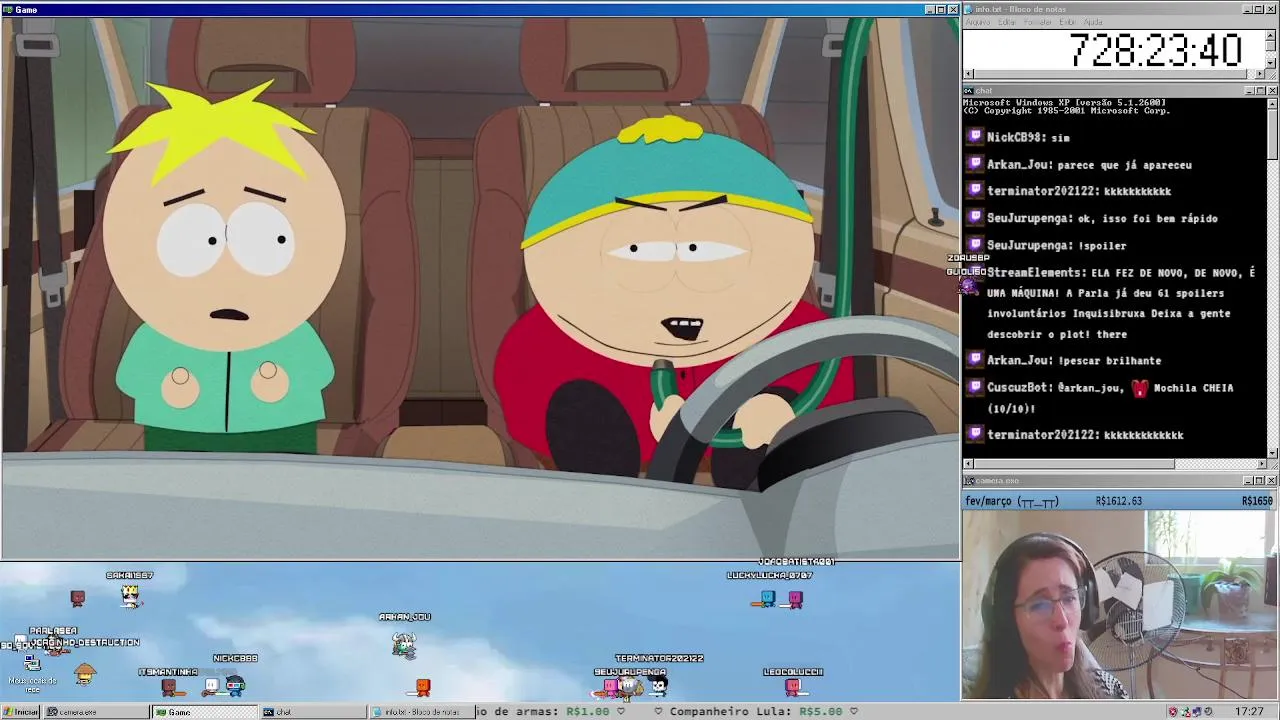Open the chat taskbar button
The image size is (1280, 720).
pos(313,712)
